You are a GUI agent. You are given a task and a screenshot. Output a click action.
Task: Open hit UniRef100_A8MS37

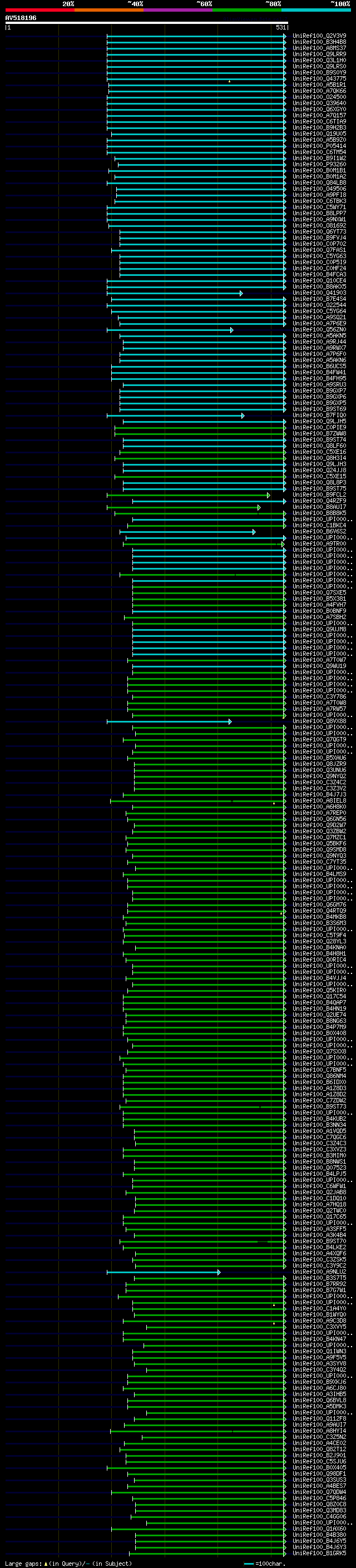click(319, 48)
